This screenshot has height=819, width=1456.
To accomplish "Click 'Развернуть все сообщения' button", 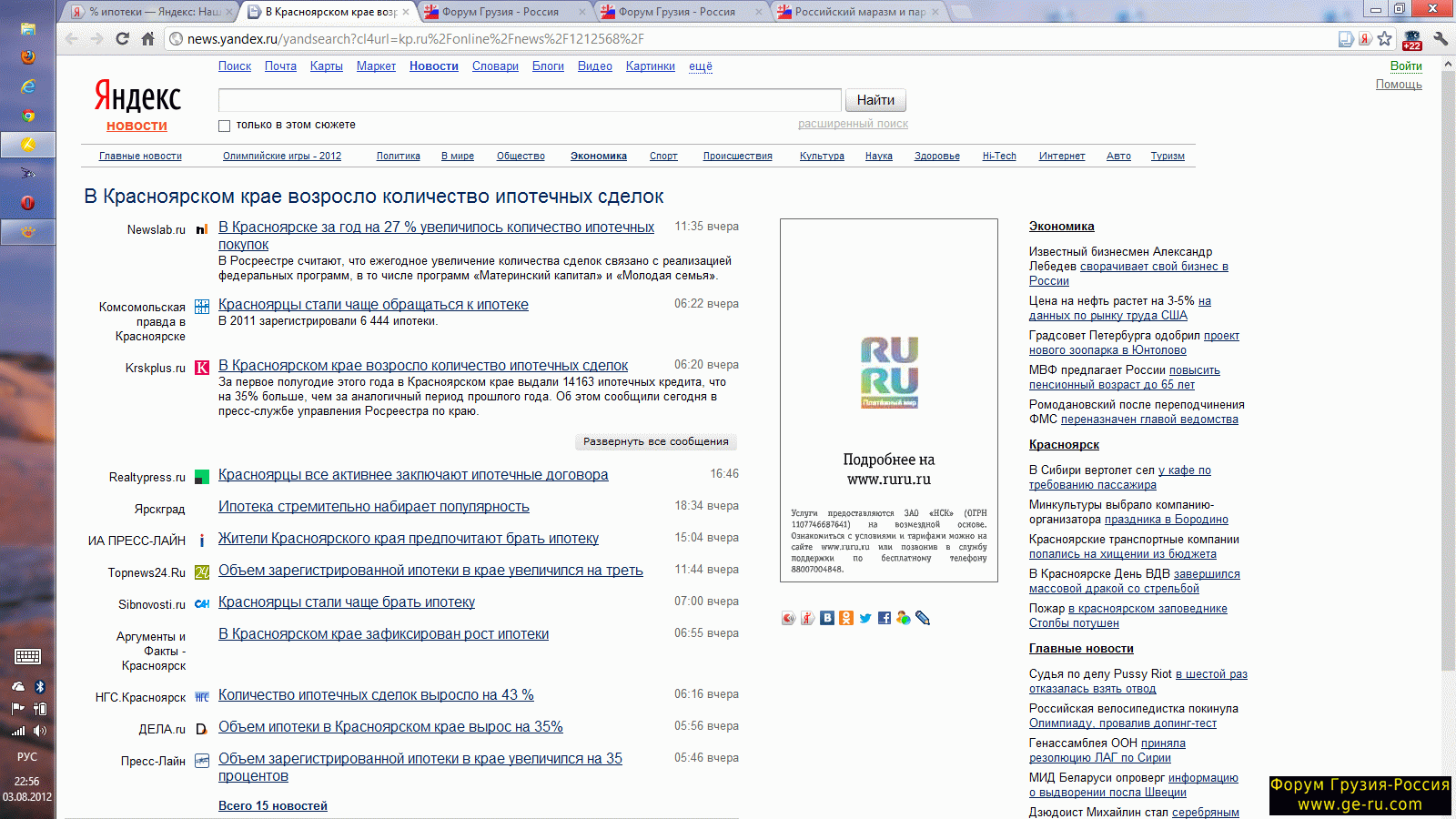I will click(x=656, y=441).
